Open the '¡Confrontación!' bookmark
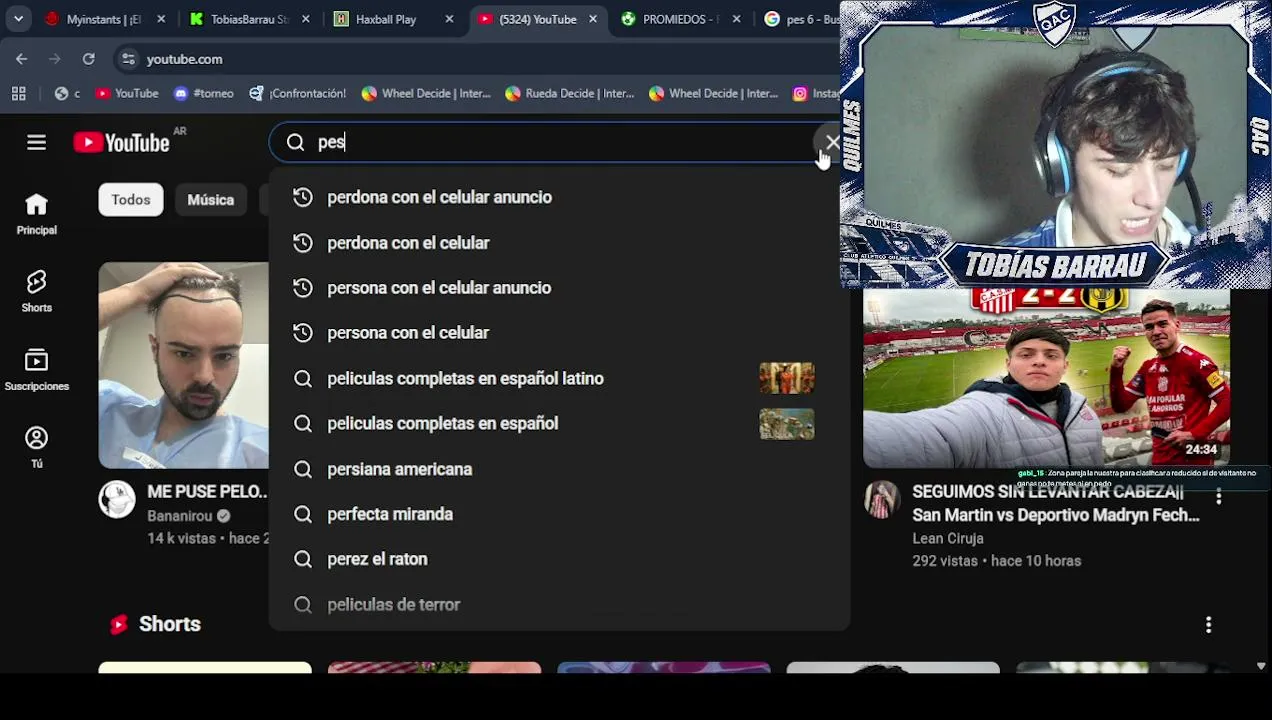1272x720 pixels. [298, 93]
